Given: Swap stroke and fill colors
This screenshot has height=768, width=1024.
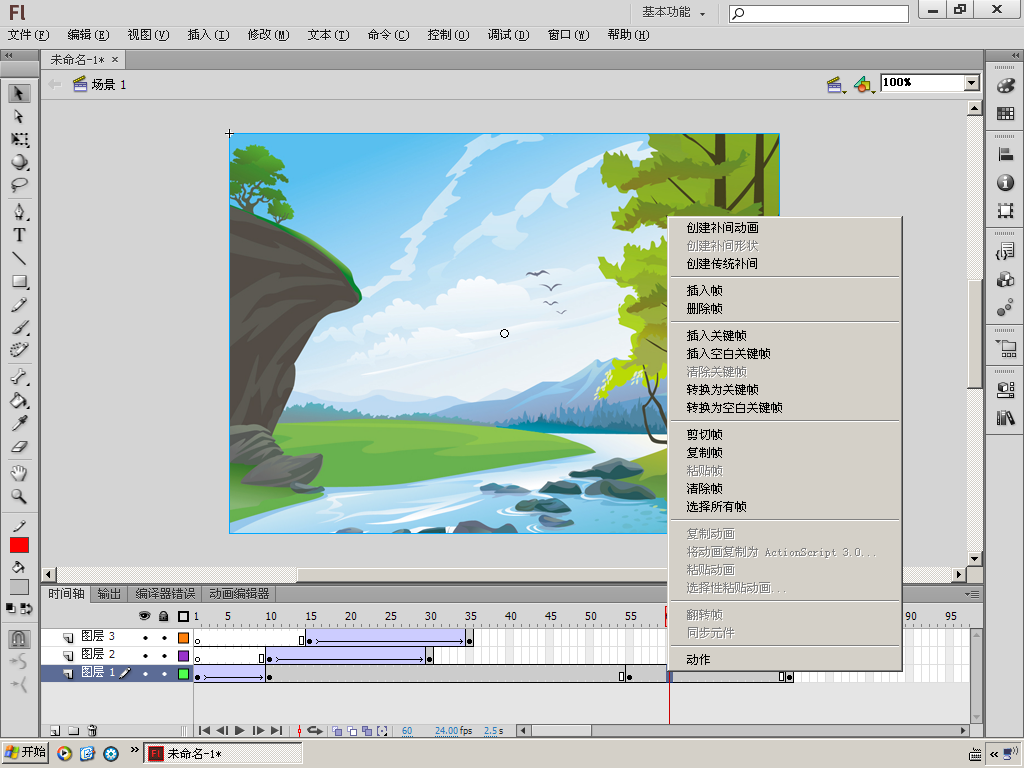Looking at the screenshot, I should point(26,609).
